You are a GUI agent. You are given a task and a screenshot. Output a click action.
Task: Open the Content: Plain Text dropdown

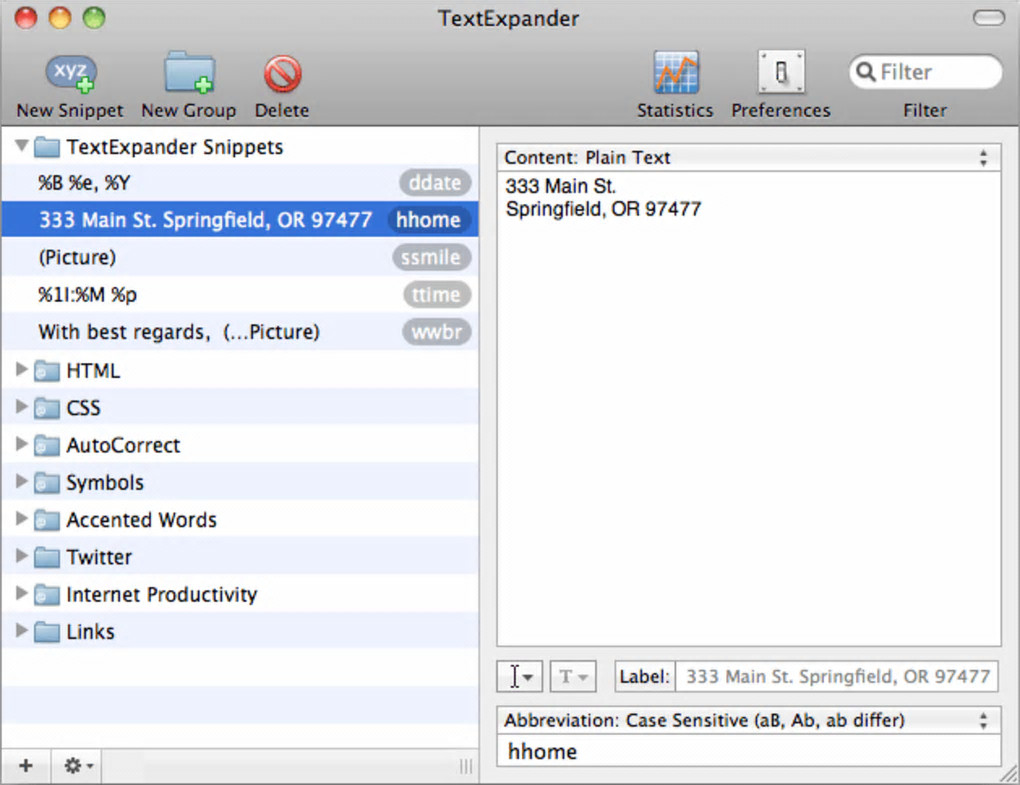(748, 158)
